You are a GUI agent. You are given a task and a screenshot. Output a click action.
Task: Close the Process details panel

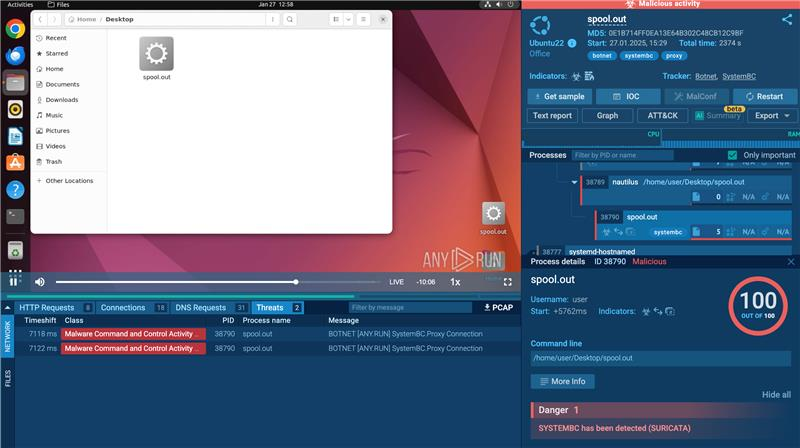click(x=791, y=261)
